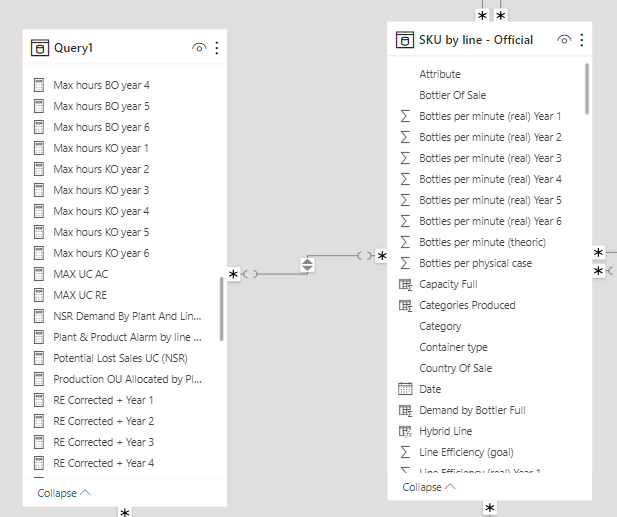Select the Bottler Of Sale field
Image resolution: width=617 pixels, height=517 pixels.
(453, 95)
